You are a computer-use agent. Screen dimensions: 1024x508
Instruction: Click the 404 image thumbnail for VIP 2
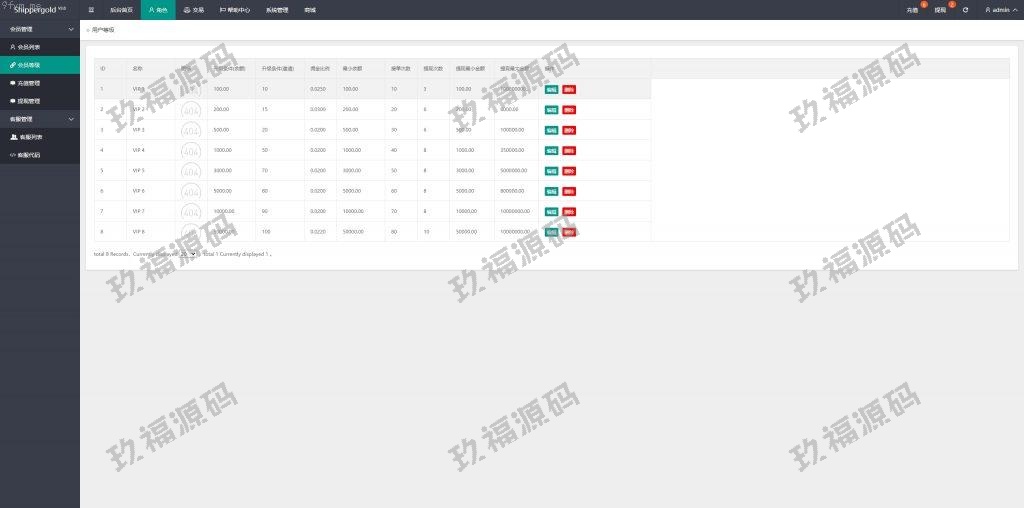[x=191, y=109]
